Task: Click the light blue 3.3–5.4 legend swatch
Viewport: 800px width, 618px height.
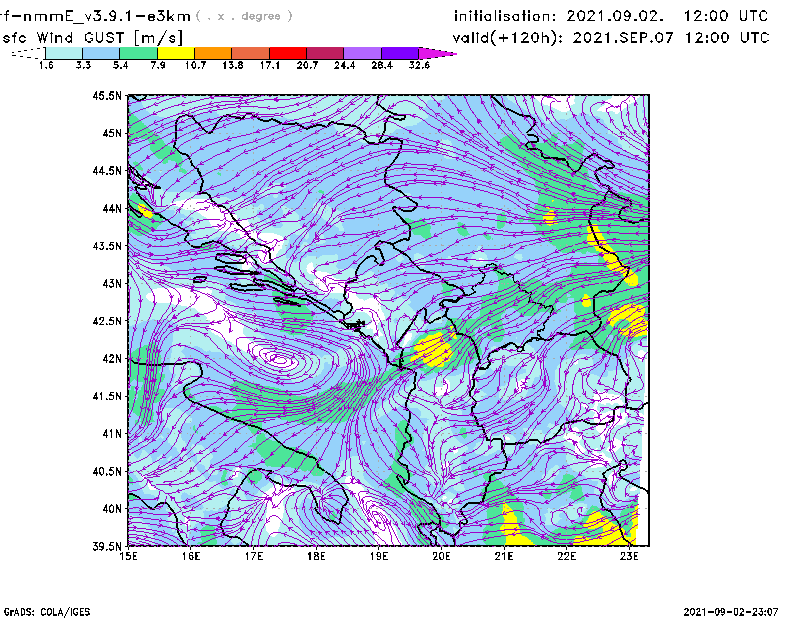Action: coord(101,53)
